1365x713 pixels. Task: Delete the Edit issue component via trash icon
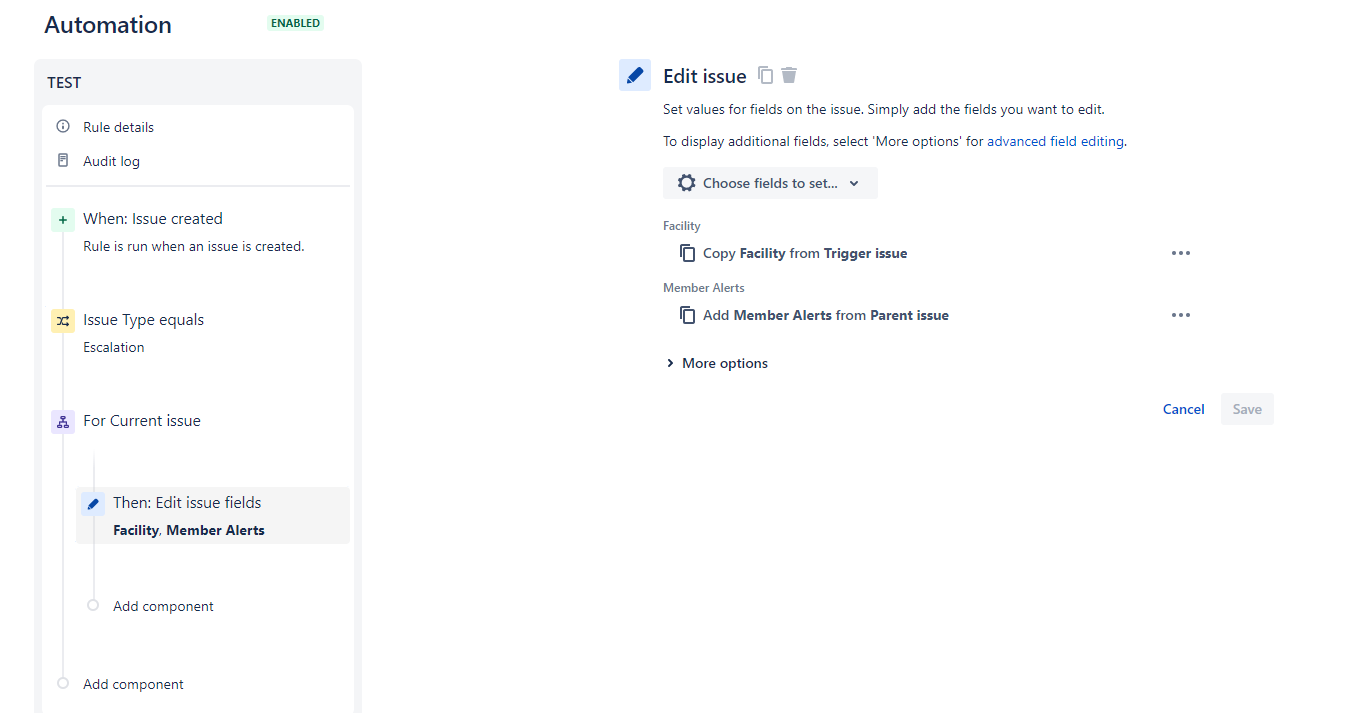click(x=789, y=75)
